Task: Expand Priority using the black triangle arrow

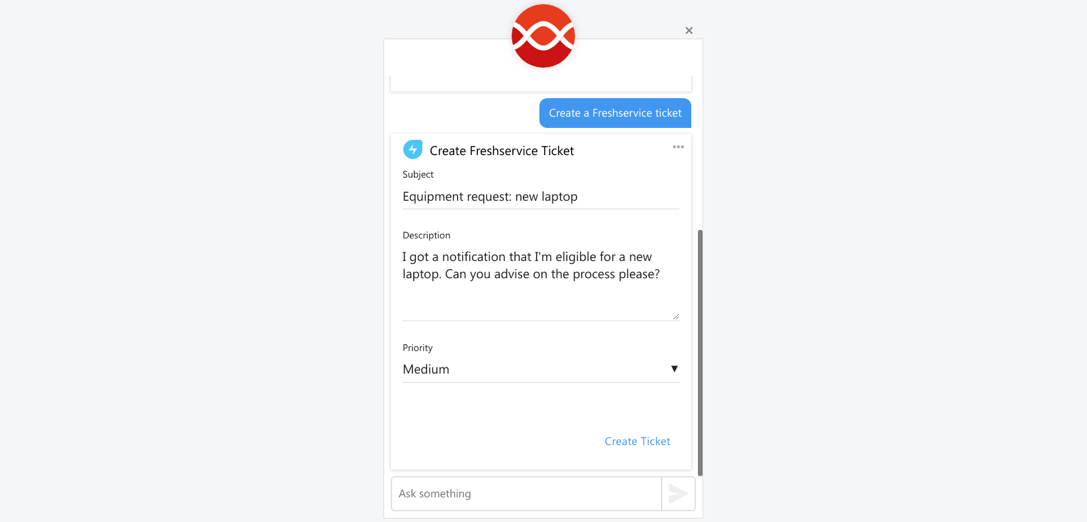Action: pos(674,369)
